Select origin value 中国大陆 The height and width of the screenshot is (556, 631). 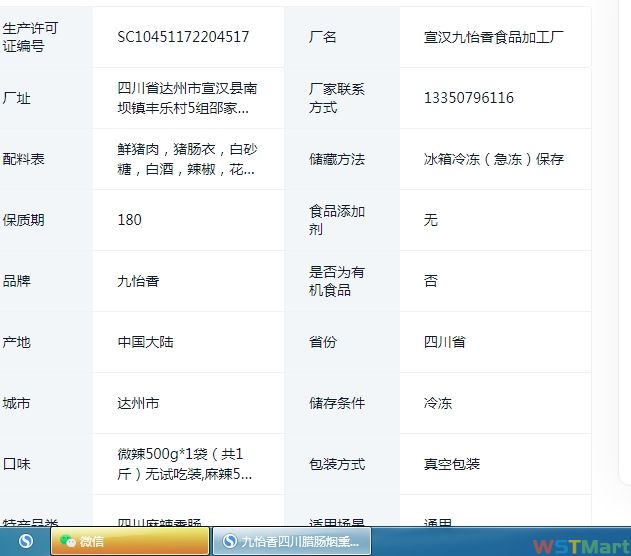click(x=145, y=342)
